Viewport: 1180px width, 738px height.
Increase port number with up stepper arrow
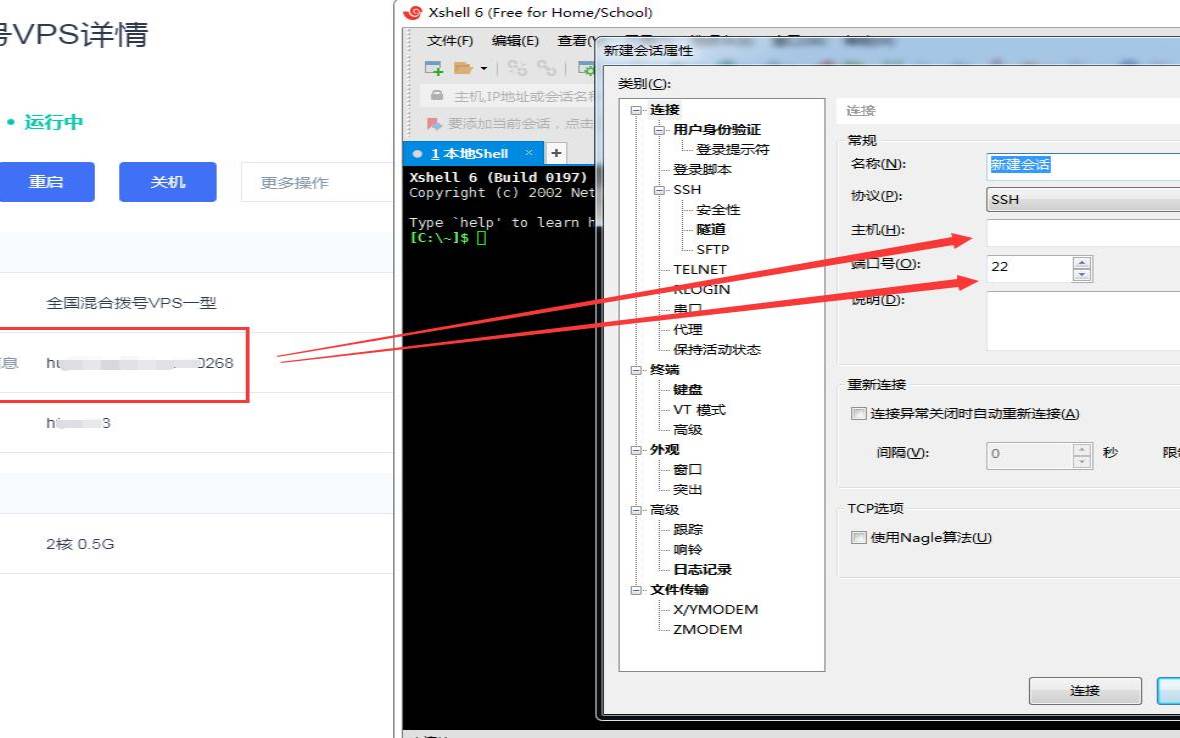(1081, 263)
